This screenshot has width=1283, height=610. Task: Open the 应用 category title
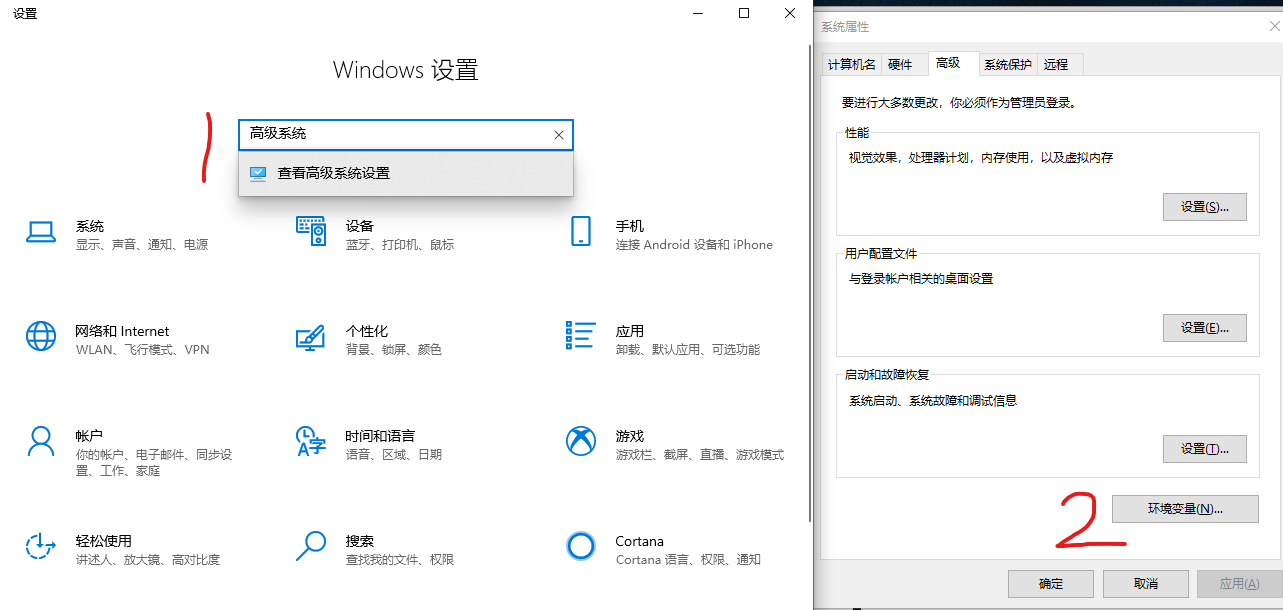click(x=630, y=331)
